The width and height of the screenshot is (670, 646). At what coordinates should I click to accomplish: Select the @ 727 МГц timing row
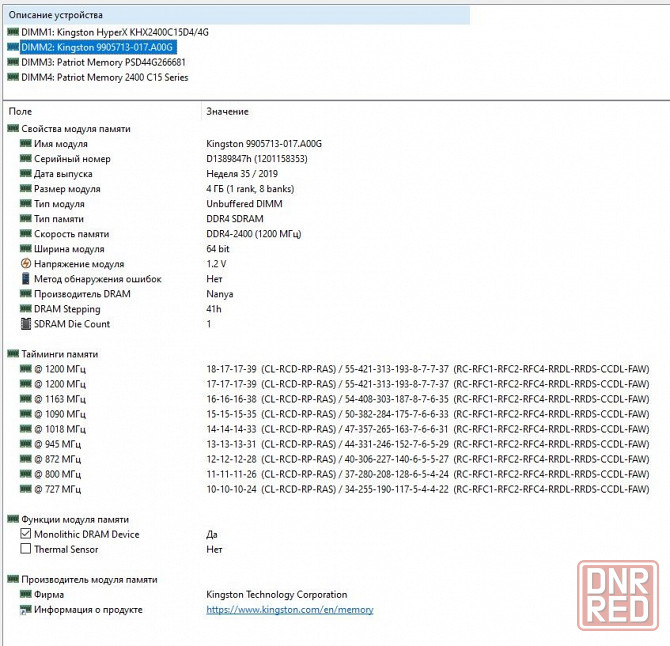(x=335, y=489)
